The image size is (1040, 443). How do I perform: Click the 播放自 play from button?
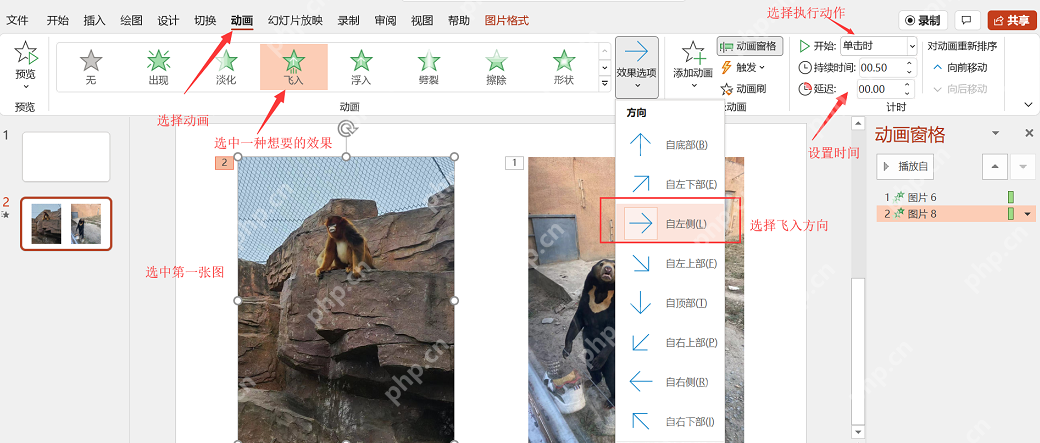pos(905,166)
